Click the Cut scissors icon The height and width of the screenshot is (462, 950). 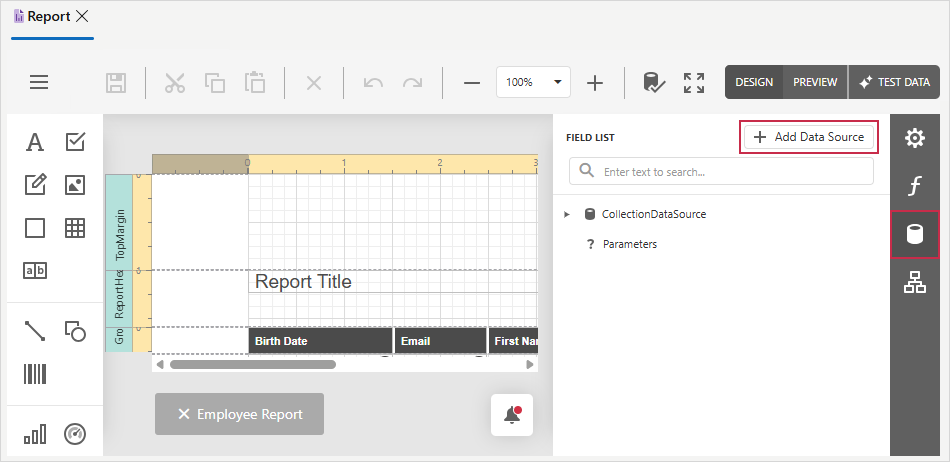click(x=174, y=82)
